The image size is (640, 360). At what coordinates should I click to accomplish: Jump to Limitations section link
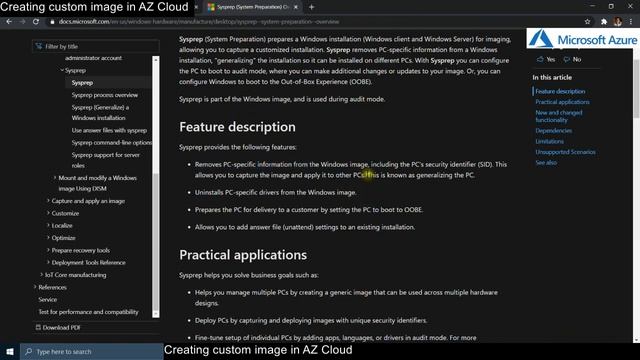pos(549,141)
